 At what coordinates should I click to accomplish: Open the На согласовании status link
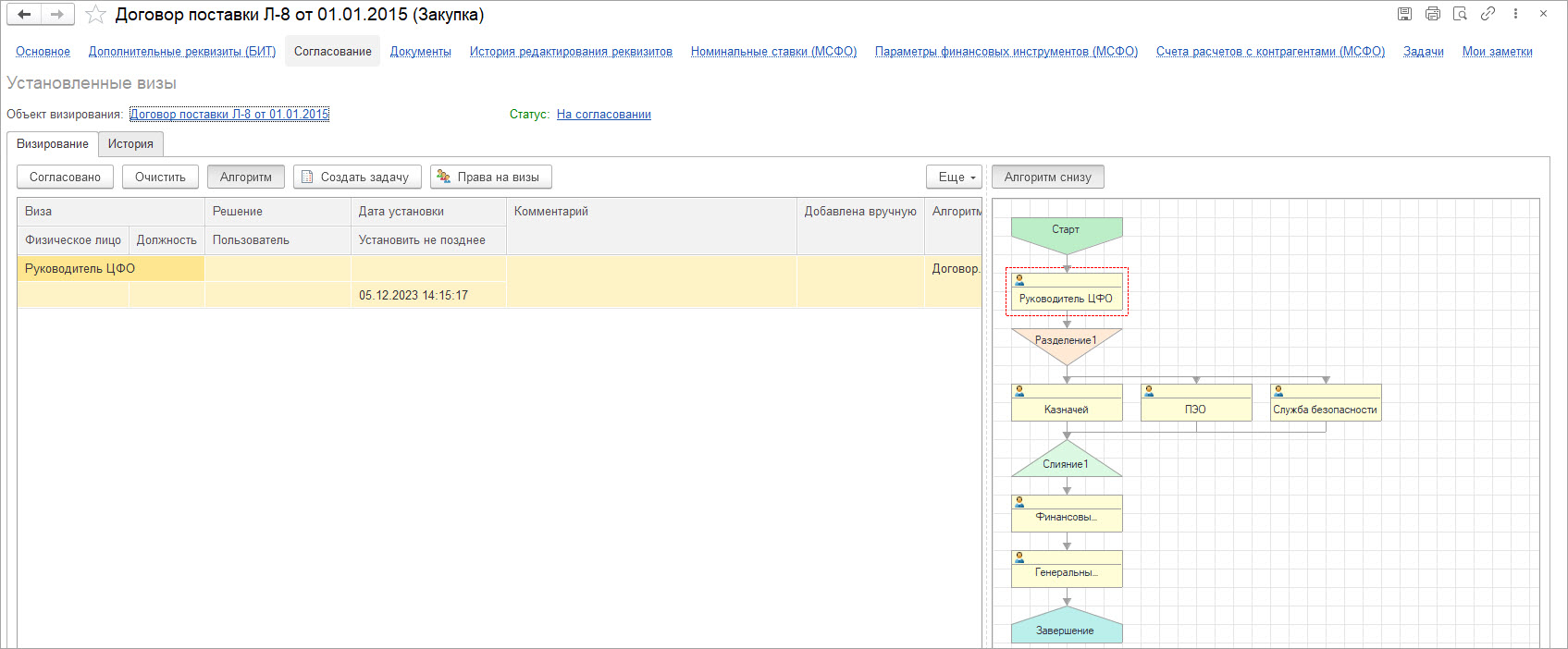tap(603, 115)
